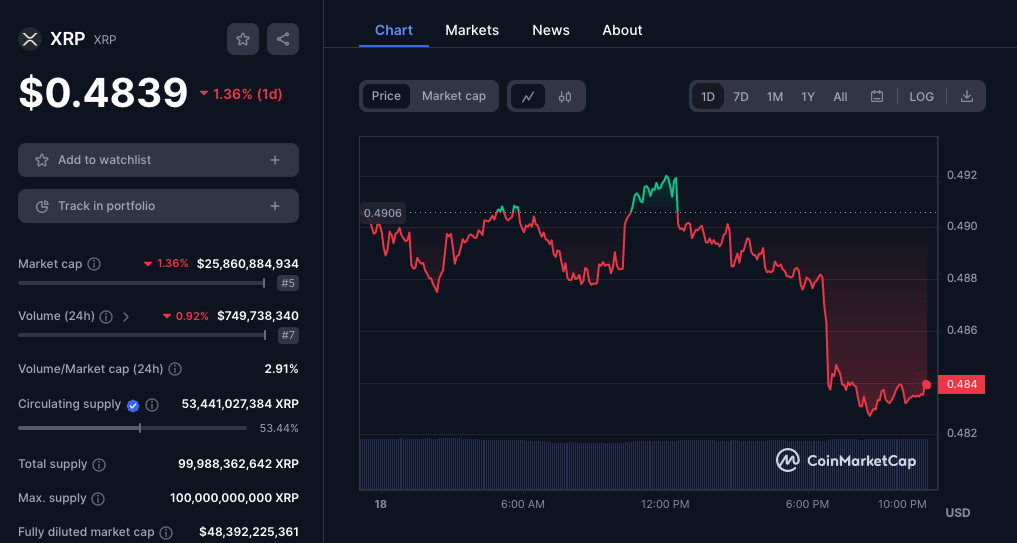Image resolution: width=1017 pixels, height=543 pixels.
Task: Expand the Volume (24h) chevron arrow
Action: (x=126, y=316)
